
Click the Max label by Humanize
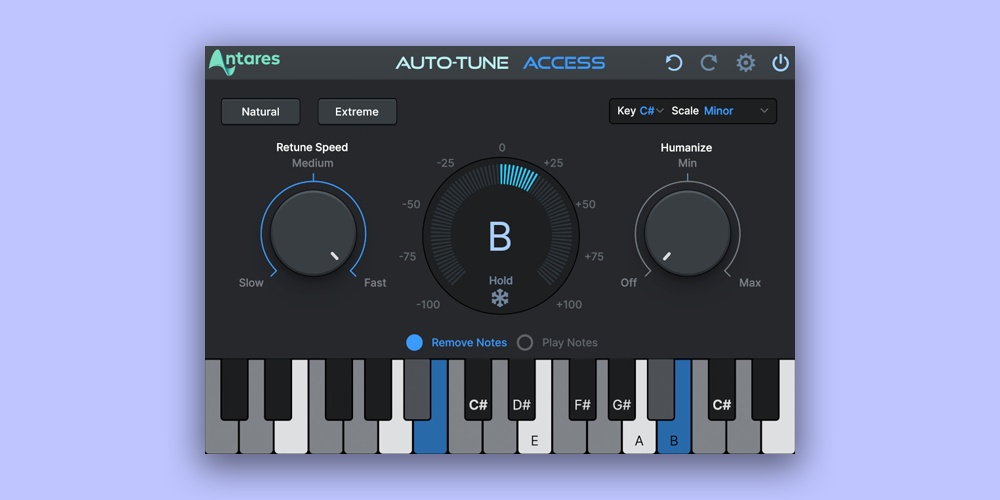750,283
